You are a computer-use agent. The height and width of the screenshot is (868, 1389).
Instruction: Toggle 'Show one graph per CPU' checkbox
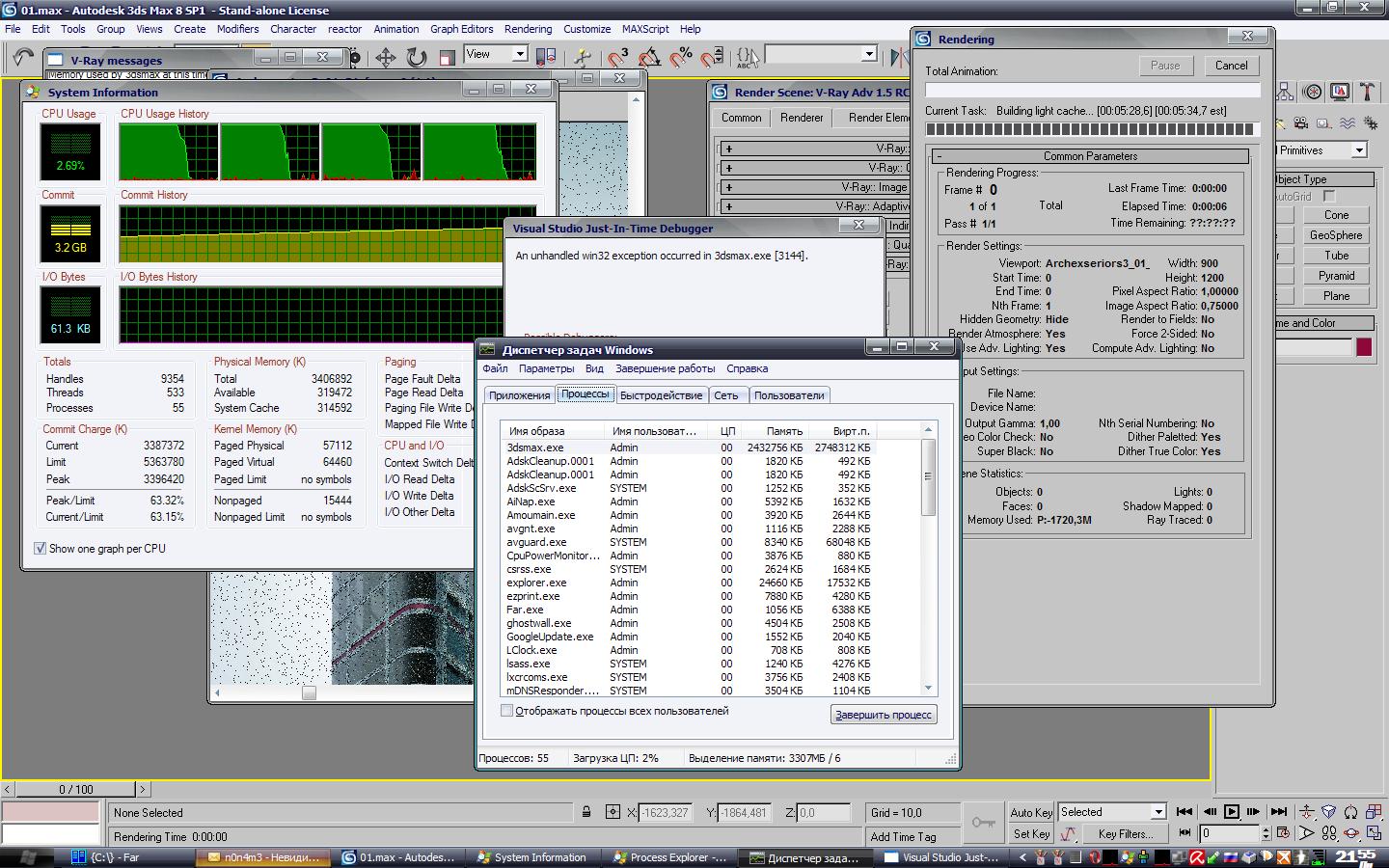(x=41, y=549)
